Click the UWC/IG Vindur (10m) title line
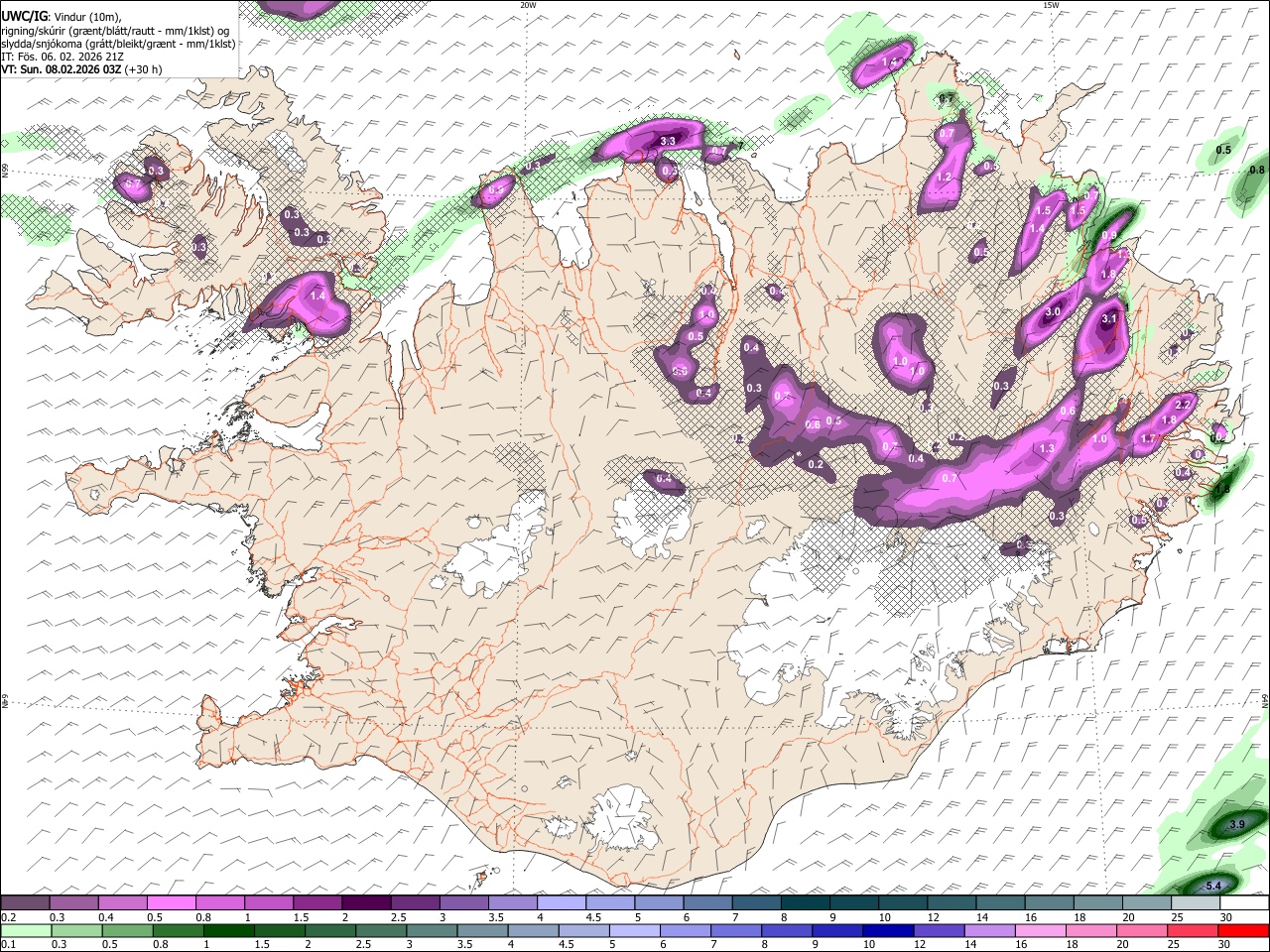 coord(61,17)
